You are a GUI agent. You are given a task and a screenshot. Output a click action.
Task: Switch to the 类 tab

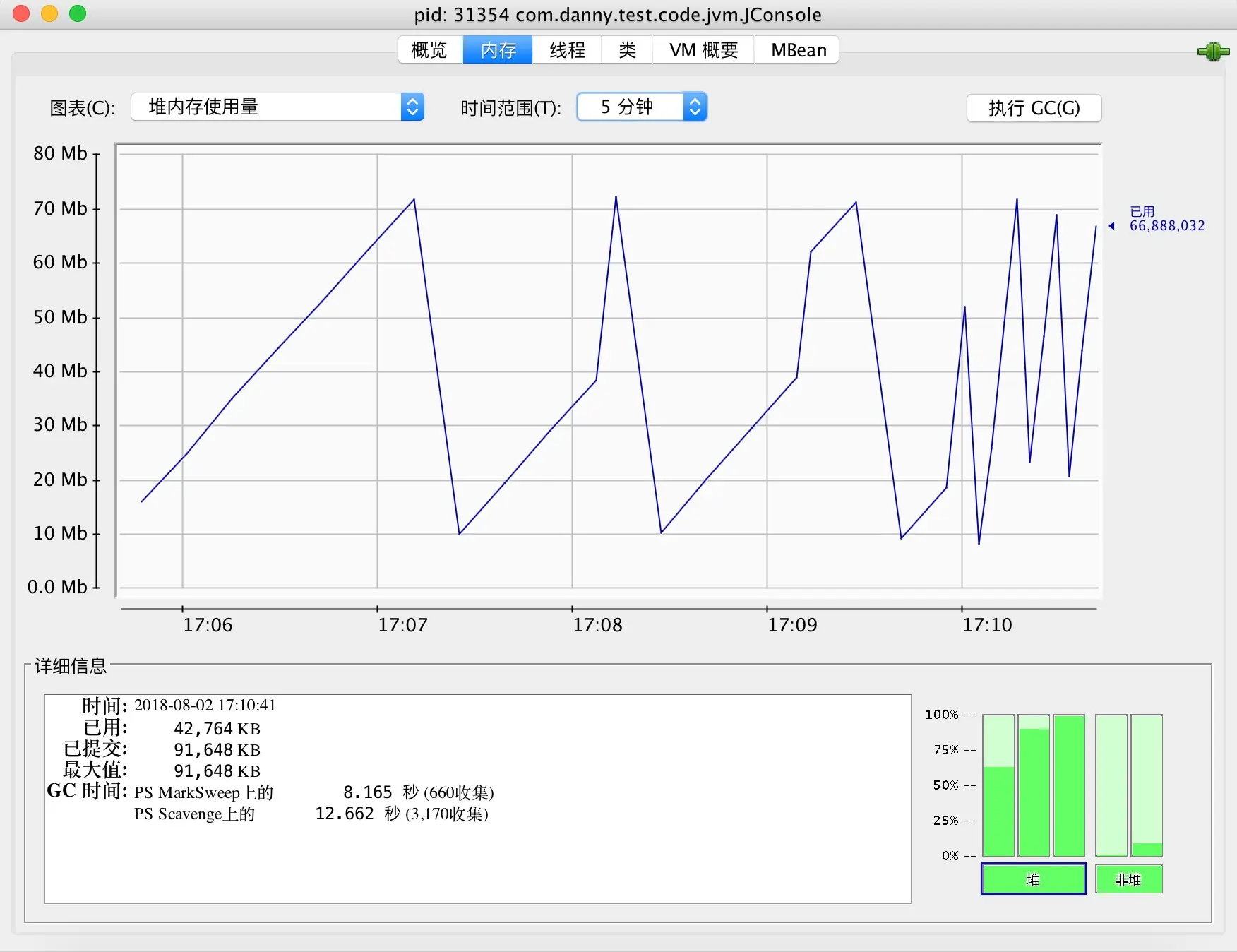627,50
